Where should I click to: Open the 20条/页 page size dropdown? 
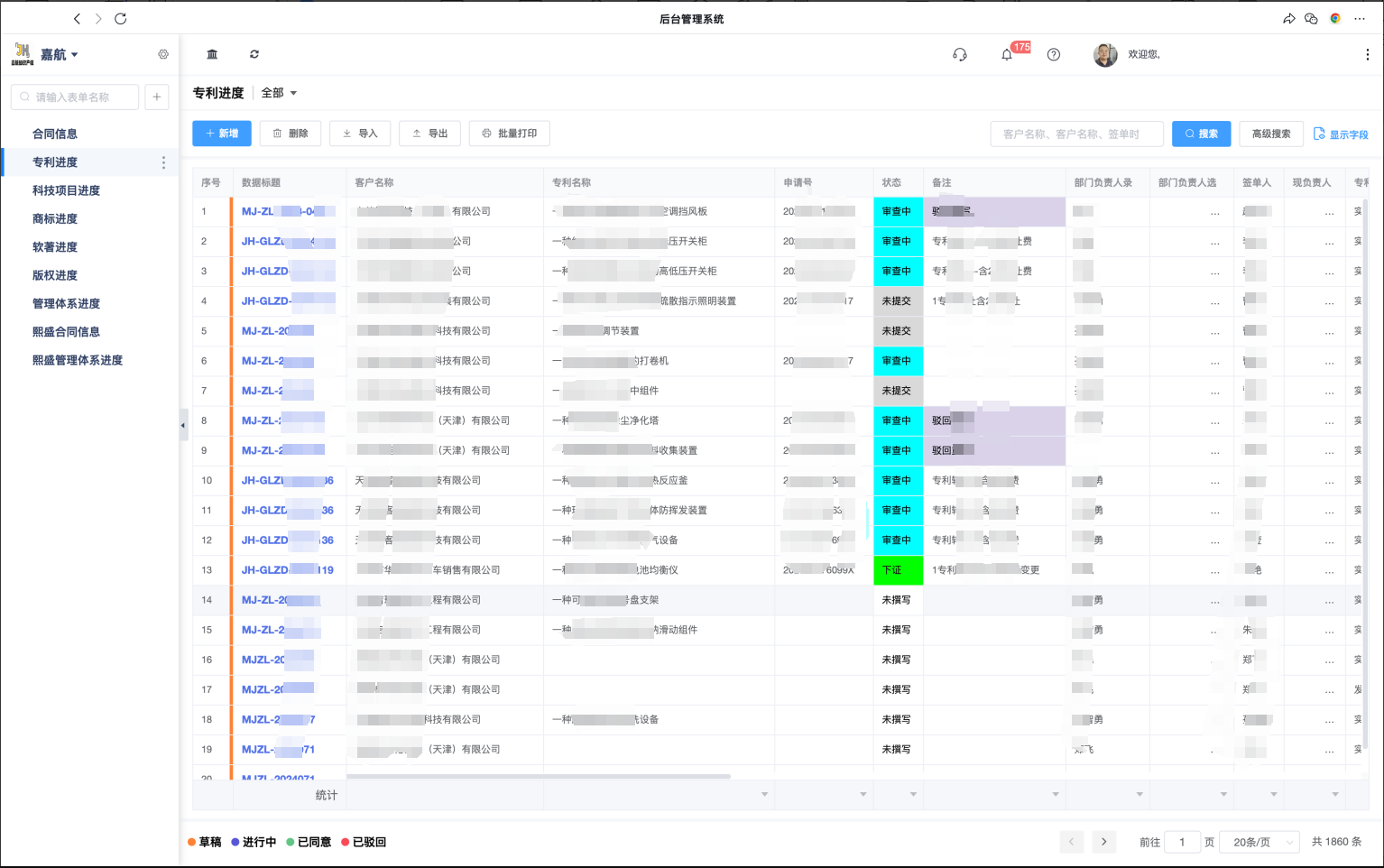pyautogui.click(x=1259, y=842)
